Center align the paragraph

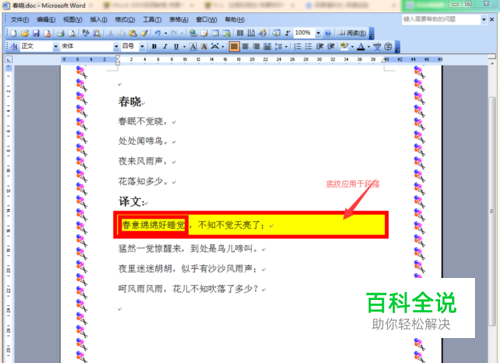click(x=245, y=46)
